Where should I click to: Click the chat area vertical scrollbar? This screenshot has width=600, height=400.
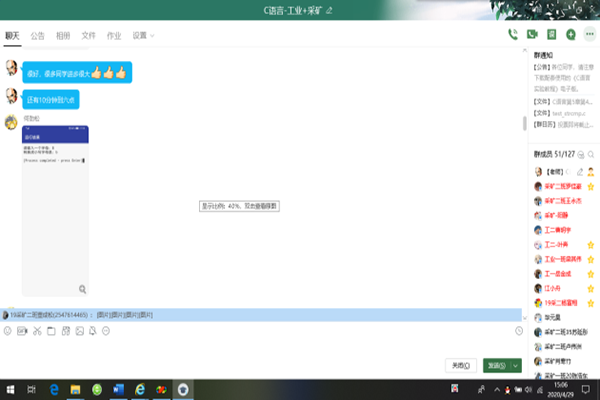click(x=525, y=123)
